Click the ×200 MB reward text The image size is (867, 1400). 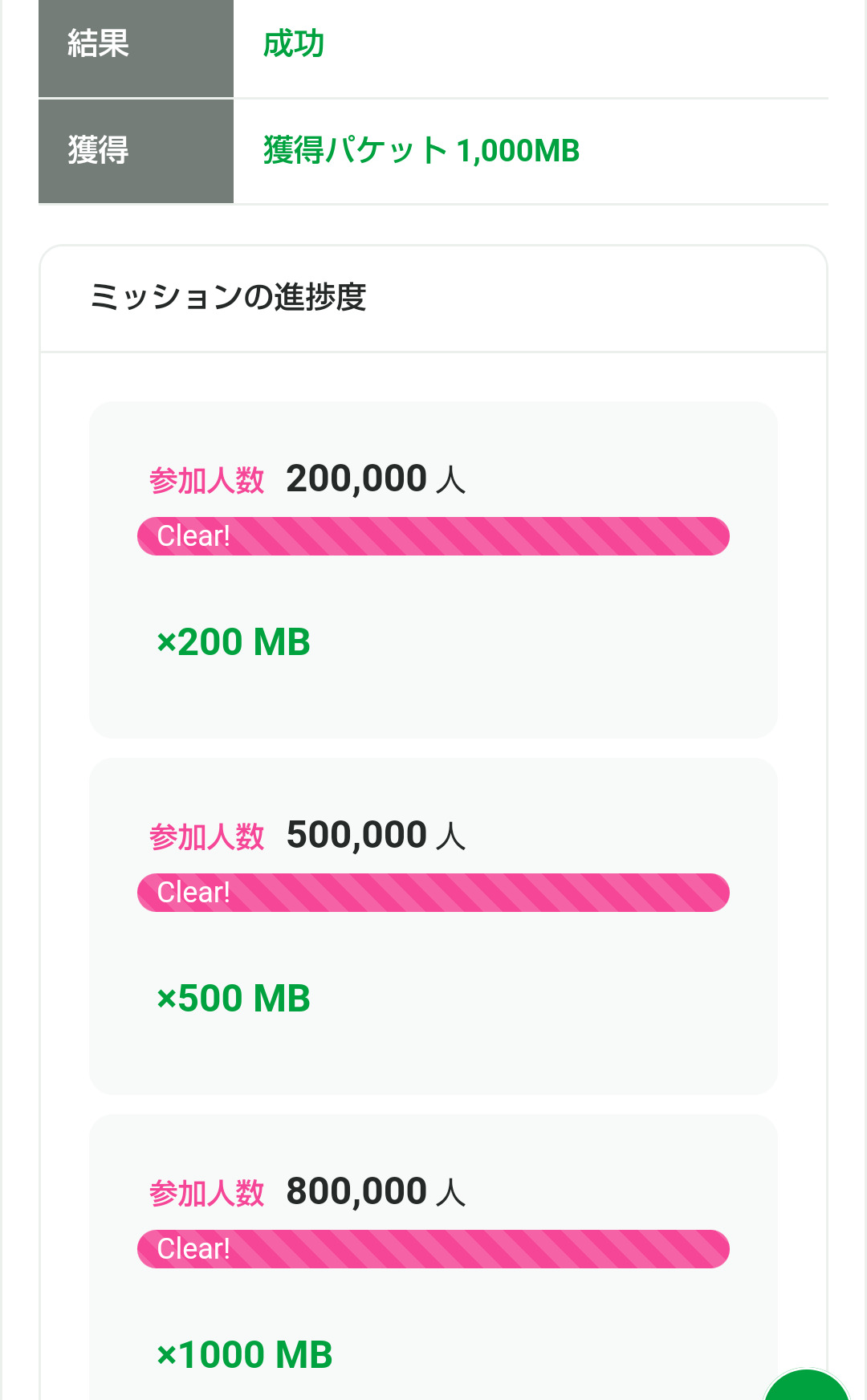point(234,642)
